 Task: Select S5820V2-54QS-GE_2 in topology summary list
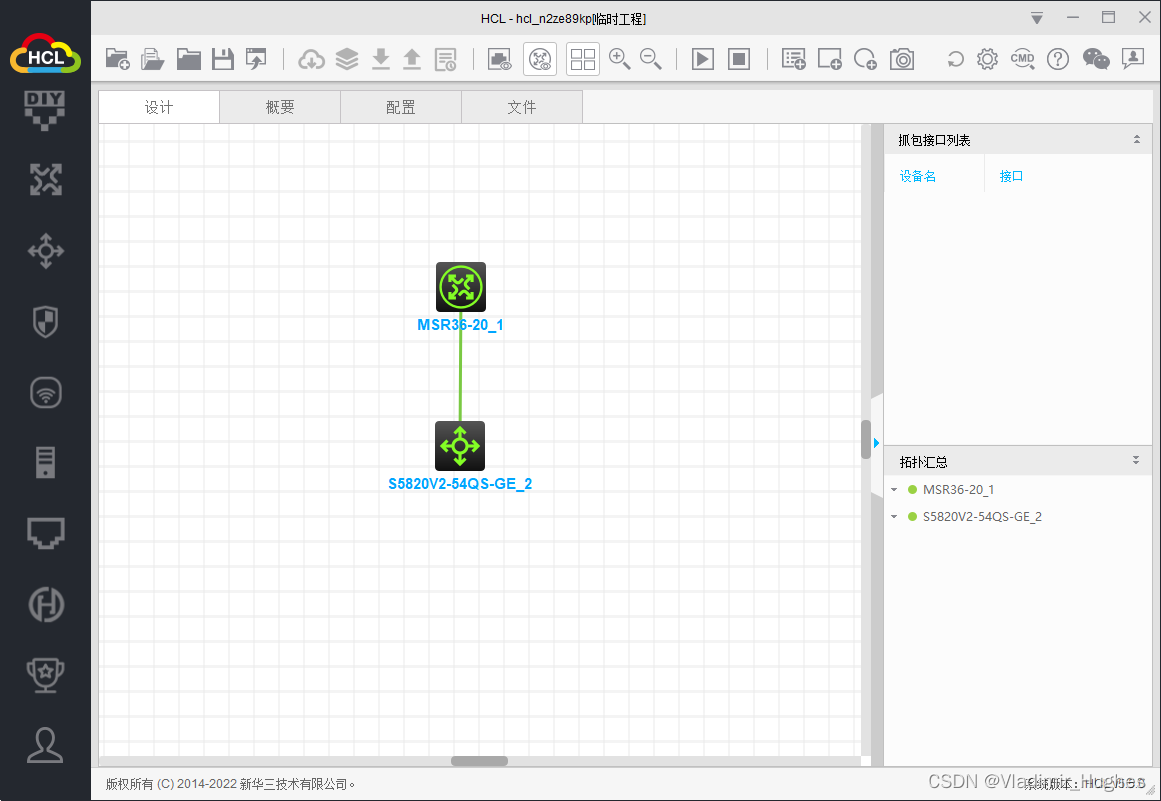[x=982, y=517]
